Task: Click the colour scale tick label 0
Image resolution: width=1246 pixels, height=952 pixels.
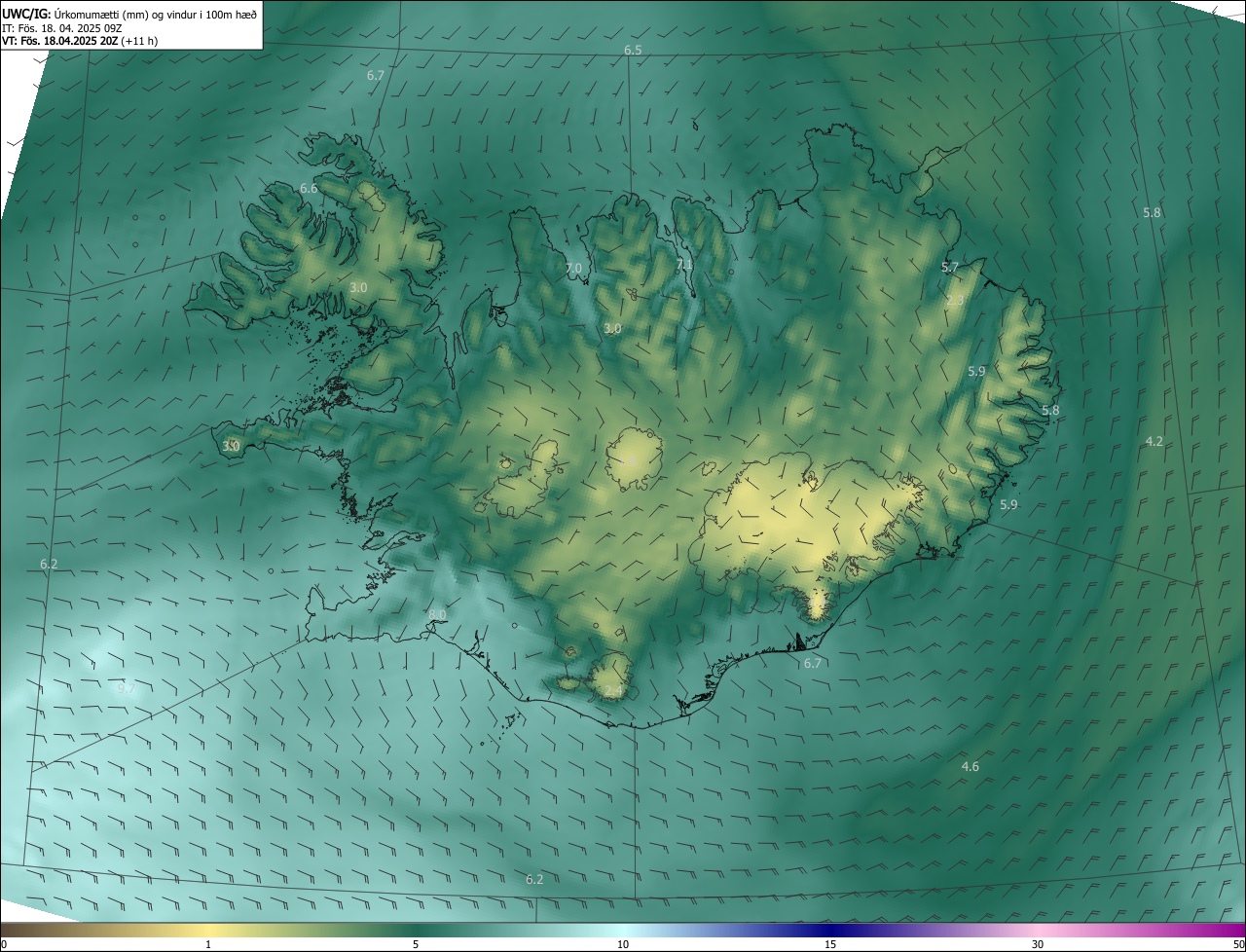Action: [x=4, y=944]
